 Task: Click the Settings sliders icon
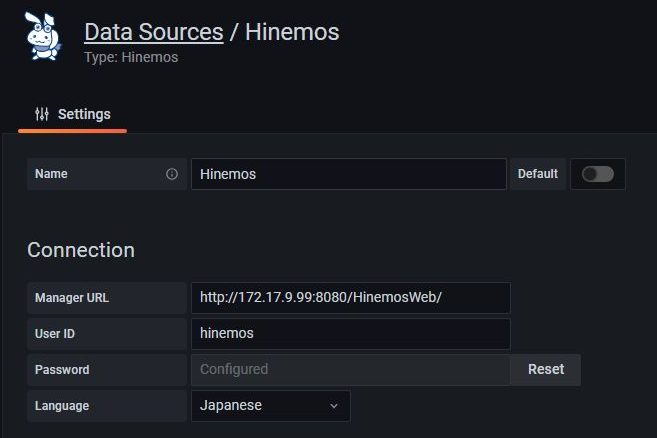(42, 114)
